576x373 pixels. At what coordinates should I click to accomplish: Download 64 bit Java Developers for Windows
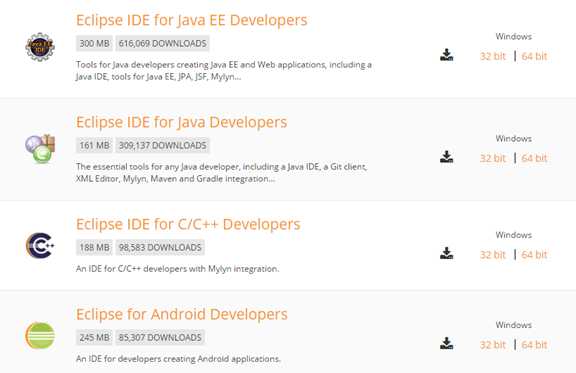pos(534,158)
